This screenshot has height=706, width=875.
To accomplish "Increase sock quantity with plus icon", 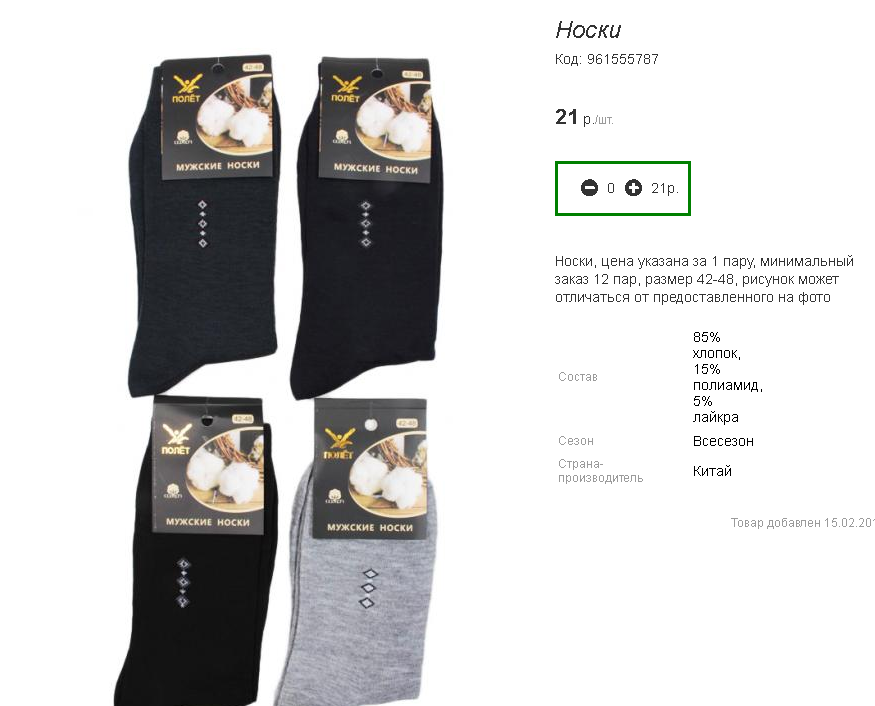I will pos(633,188).
